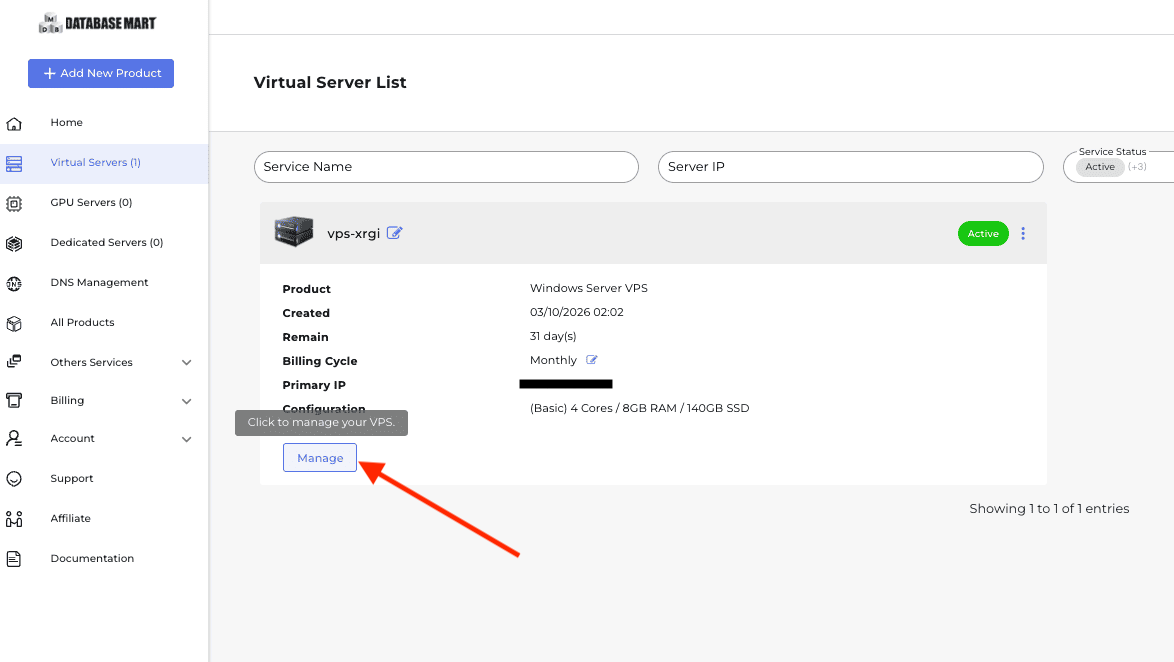Click the Manage button

[x=320, y=458]
